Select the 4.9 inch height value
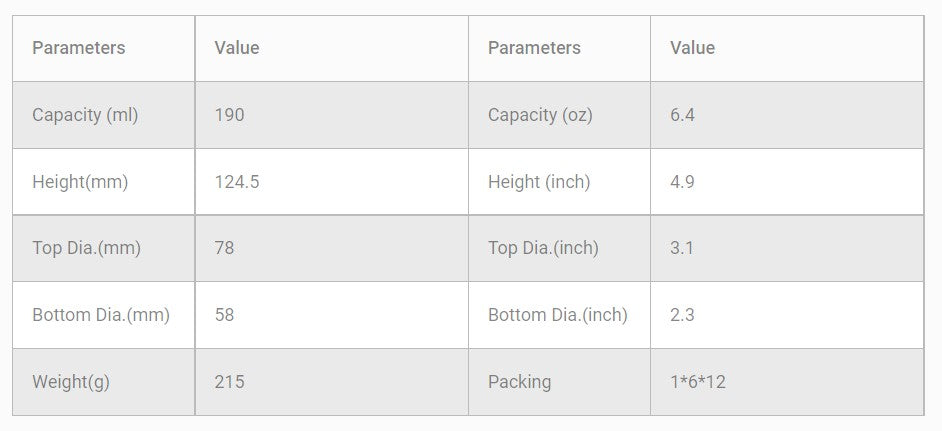Viewport: 942px width, 431px height. click(x=683, y=182)
